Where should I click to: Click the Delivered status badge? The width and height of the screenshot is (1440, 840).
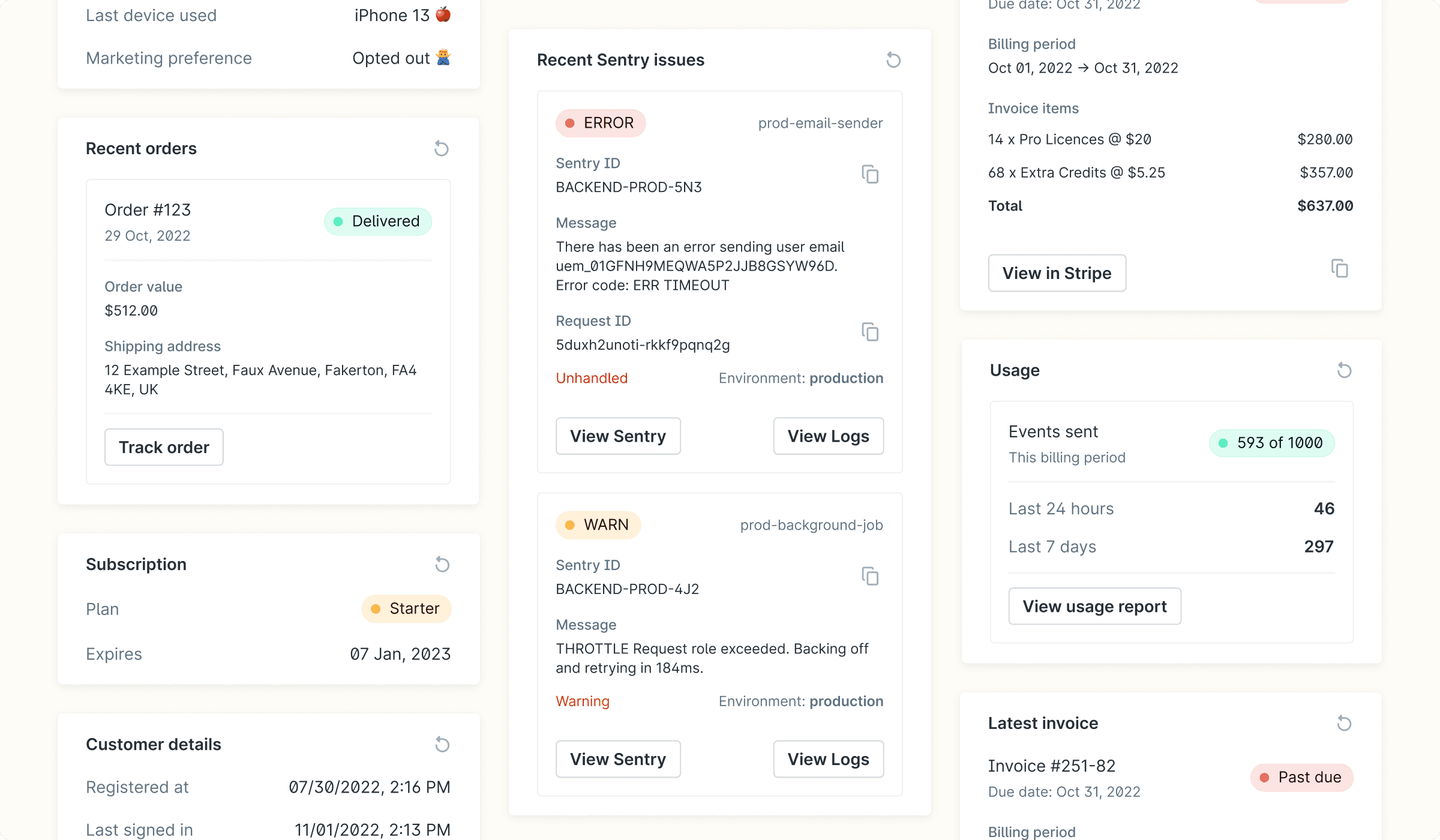pyautogui.click(x=378, y=221)
